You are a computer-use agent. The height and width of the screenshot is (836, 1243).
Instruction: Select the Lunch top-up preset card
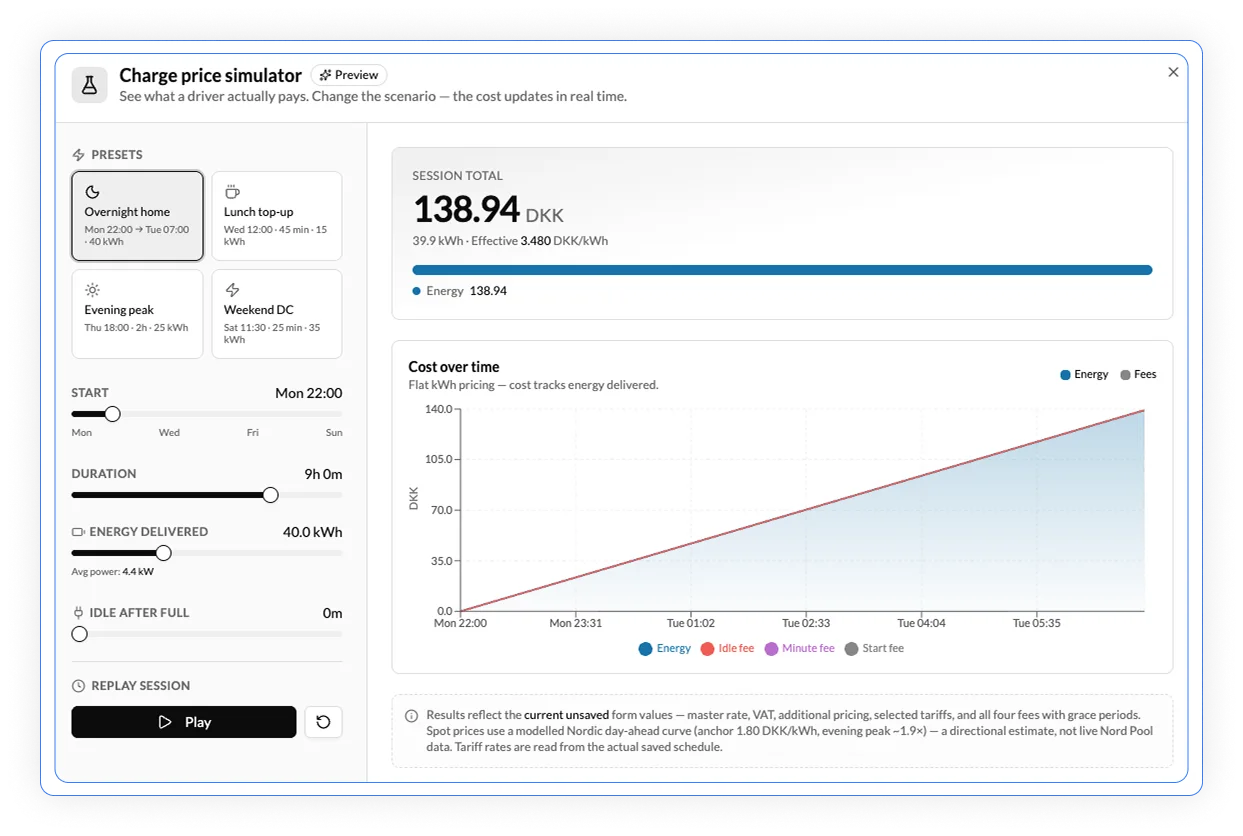pos(277,215)
